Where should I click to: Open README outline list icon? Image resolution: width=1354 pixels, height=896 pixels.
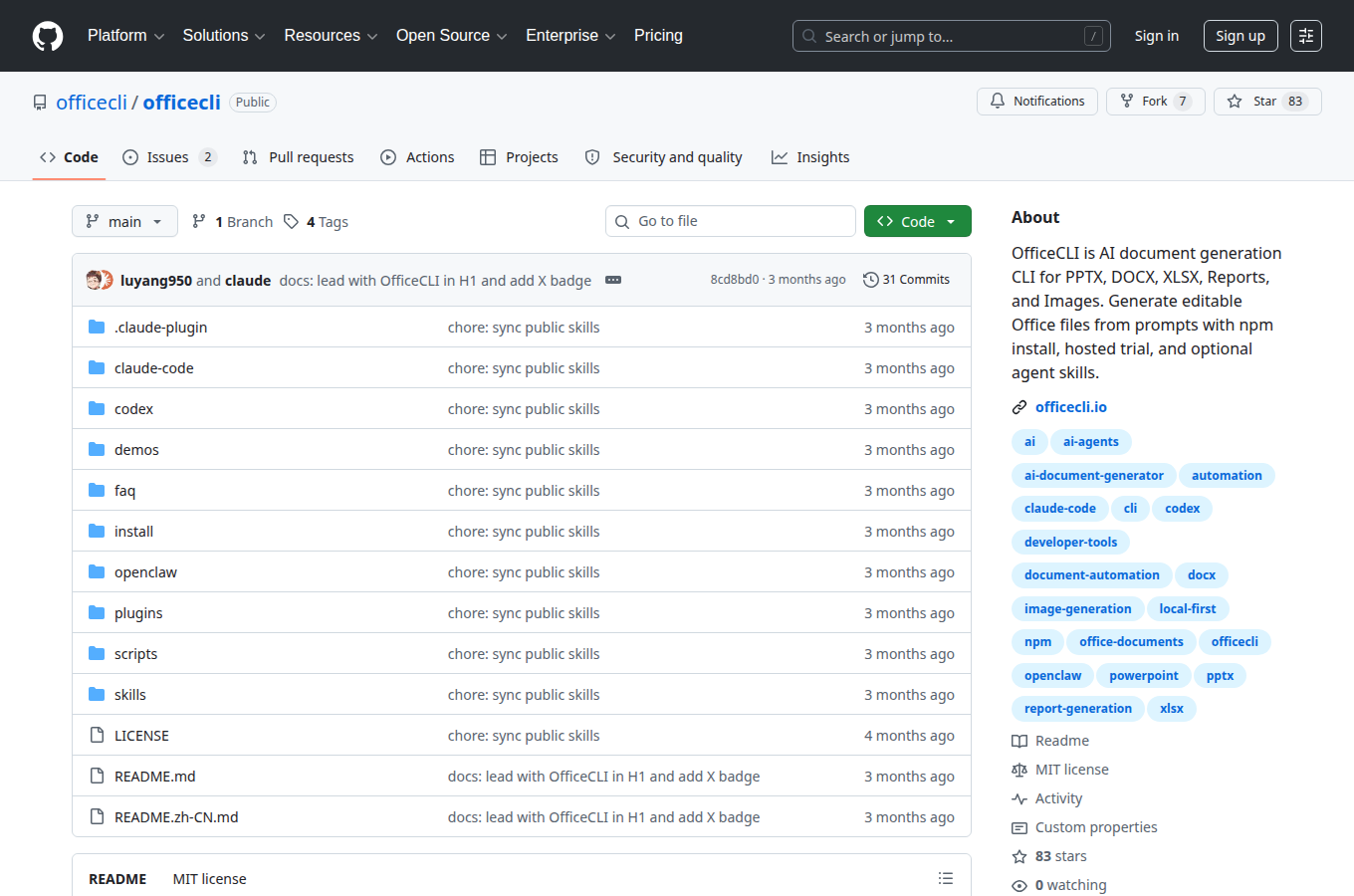pos(946,878)
